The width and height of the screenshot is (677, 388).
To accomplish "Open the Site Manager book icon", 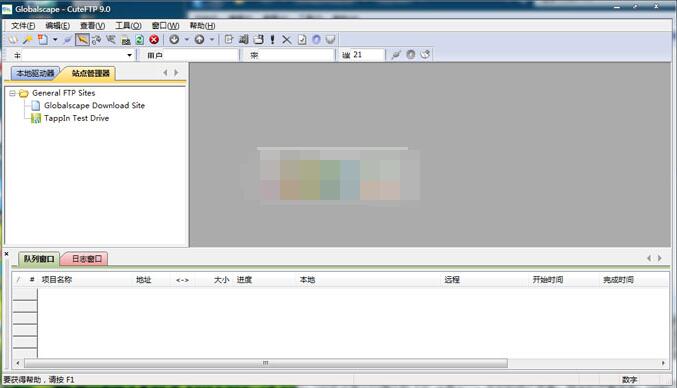I will (13, 40).
